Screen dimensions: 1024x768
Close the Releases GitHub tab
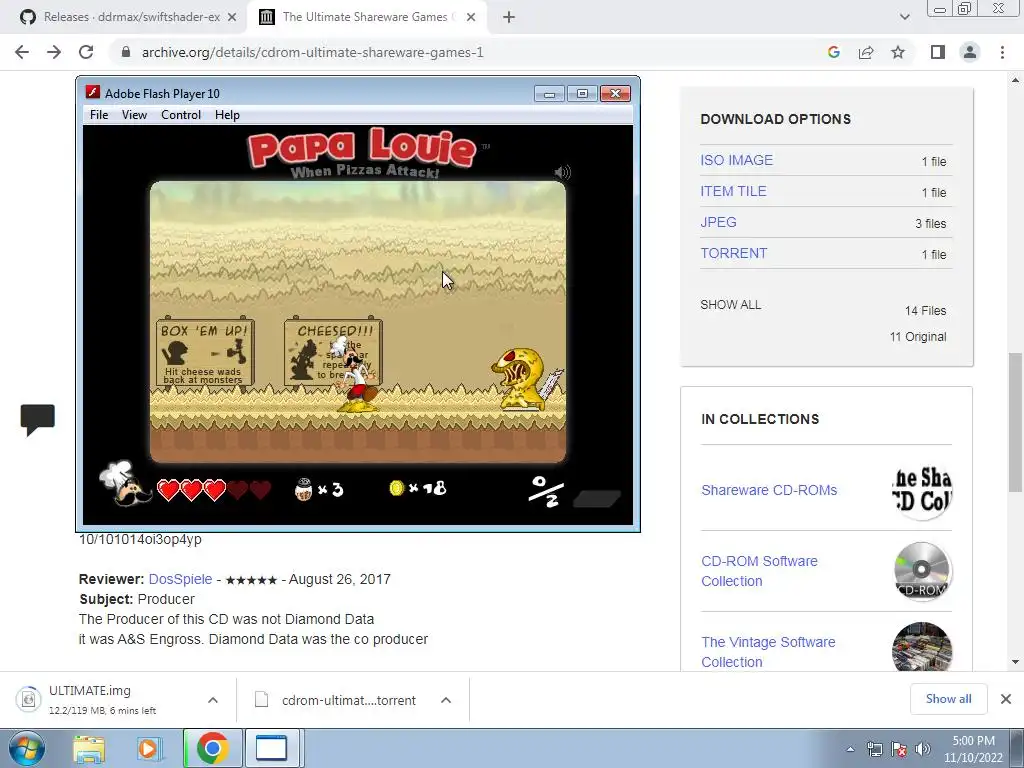coord(232,18)
